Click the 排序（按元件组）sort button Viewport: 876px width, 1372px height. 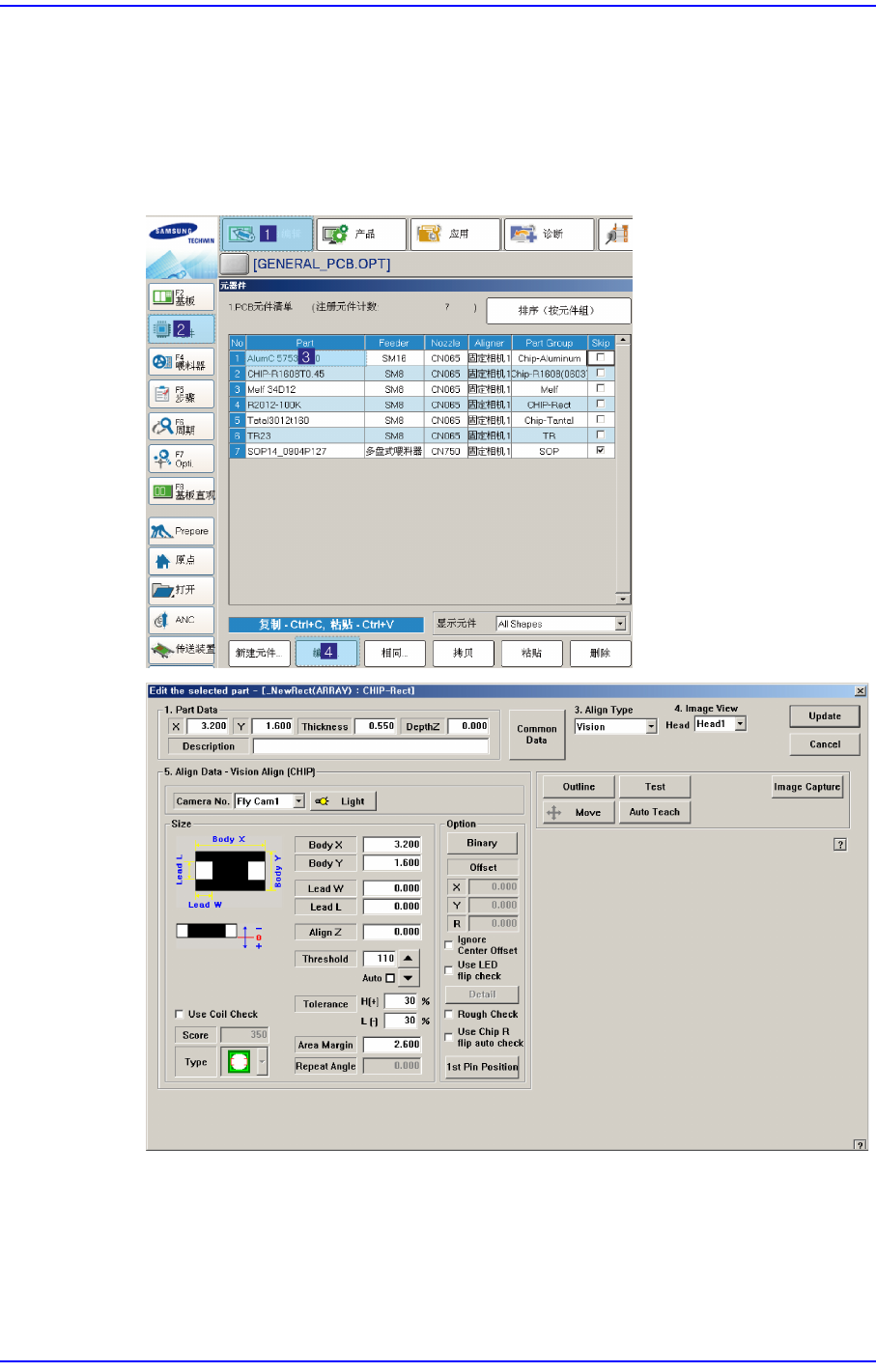tap(558, 311)
